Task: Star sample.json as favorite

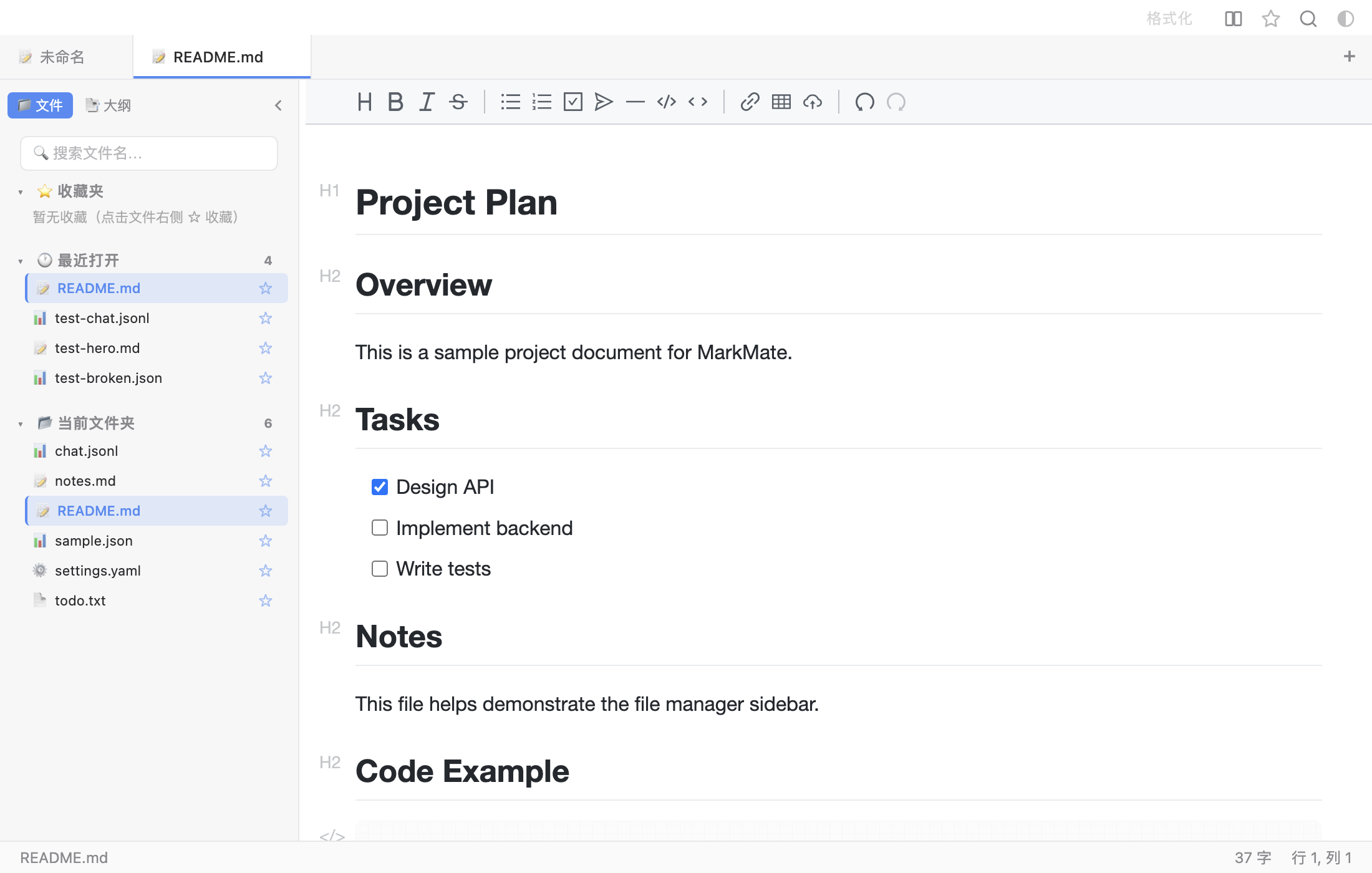Action: point(266,541)
